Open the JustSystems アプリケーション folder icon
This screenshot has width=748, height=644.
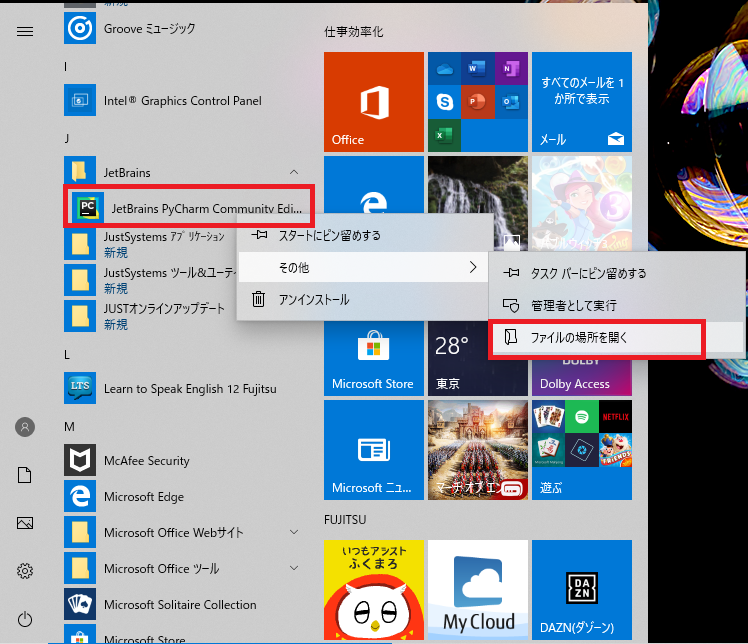pos(80,244)
